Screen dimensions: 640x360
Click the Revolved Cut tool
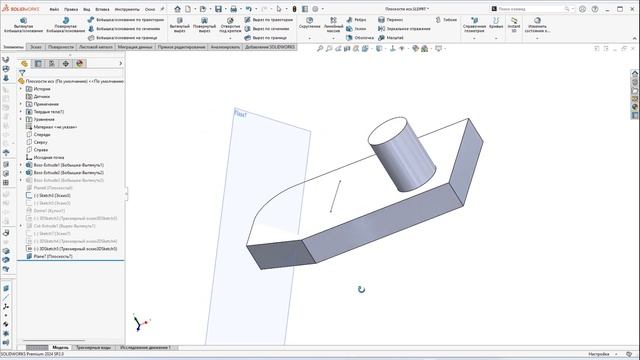tap(204, 25)
